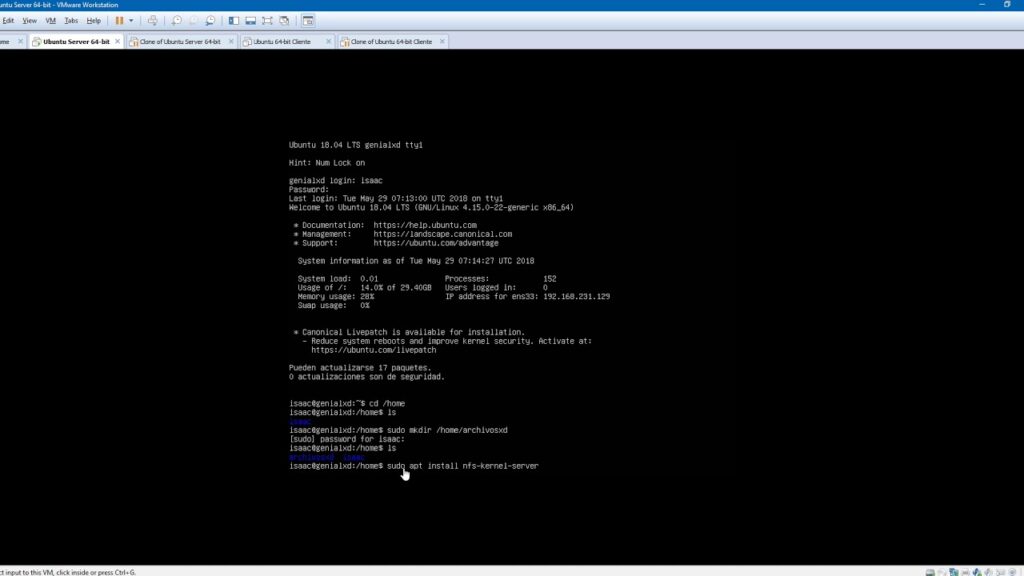This screenshot has width=1024, height=576.
Task: Toggle the console view toolbar button
Action: coord(307,20)
